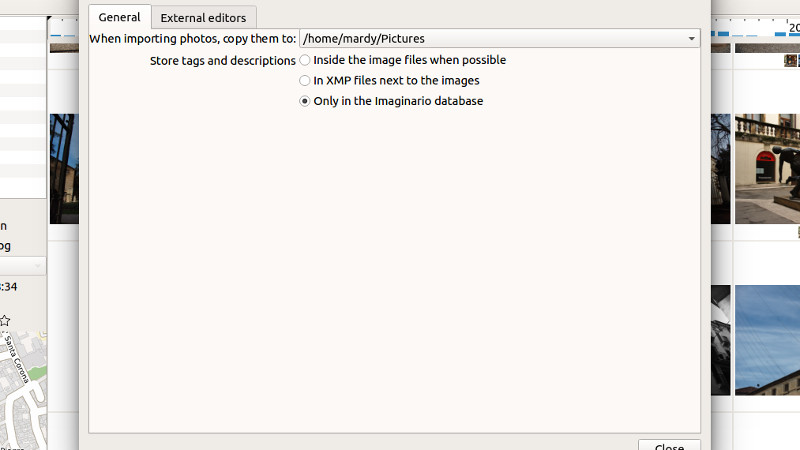800x450 pixels.
Task: Select the black-and-white photo right of dialog
Action: [721, 340]
